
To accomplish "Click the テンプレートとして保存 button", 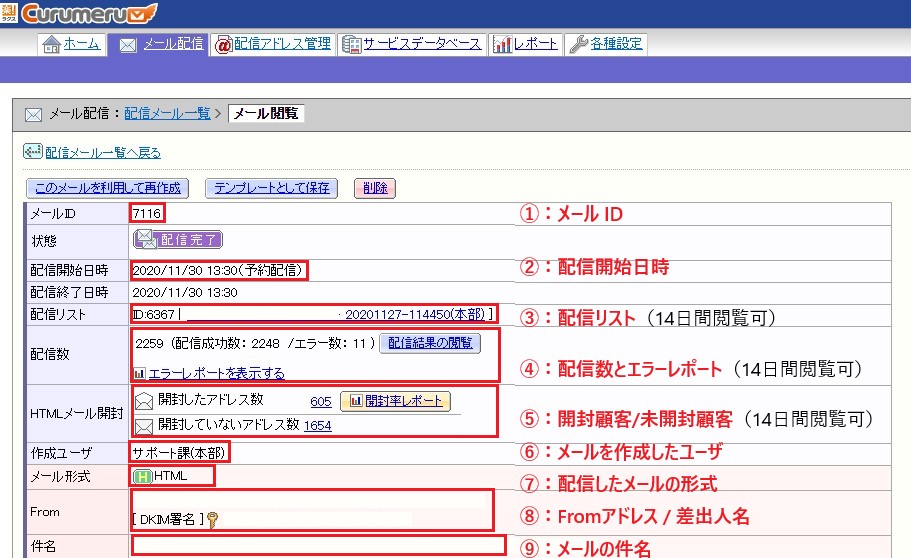I will (x=270, y=188).
